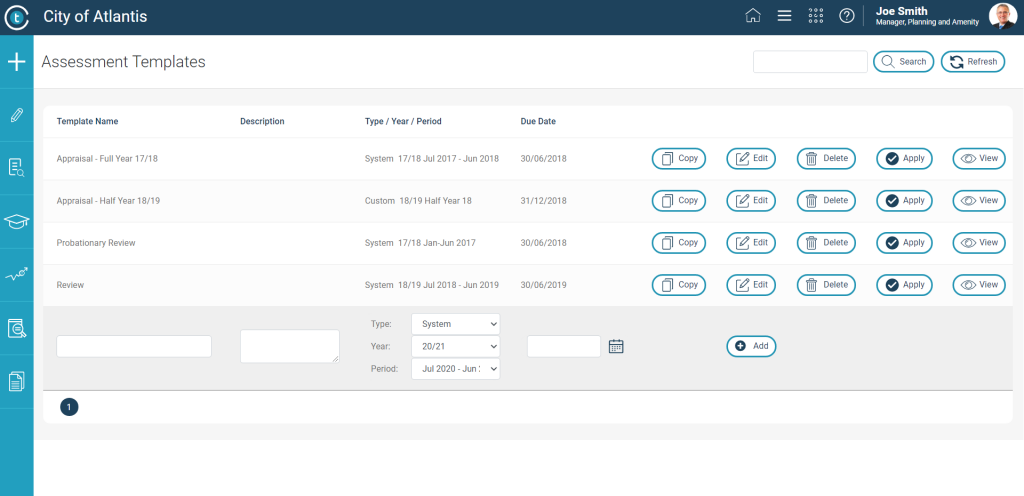The image size is (1024, 496).
Task: Click the Refresh button
Action: pyautogui.click(x=973, y=61)
